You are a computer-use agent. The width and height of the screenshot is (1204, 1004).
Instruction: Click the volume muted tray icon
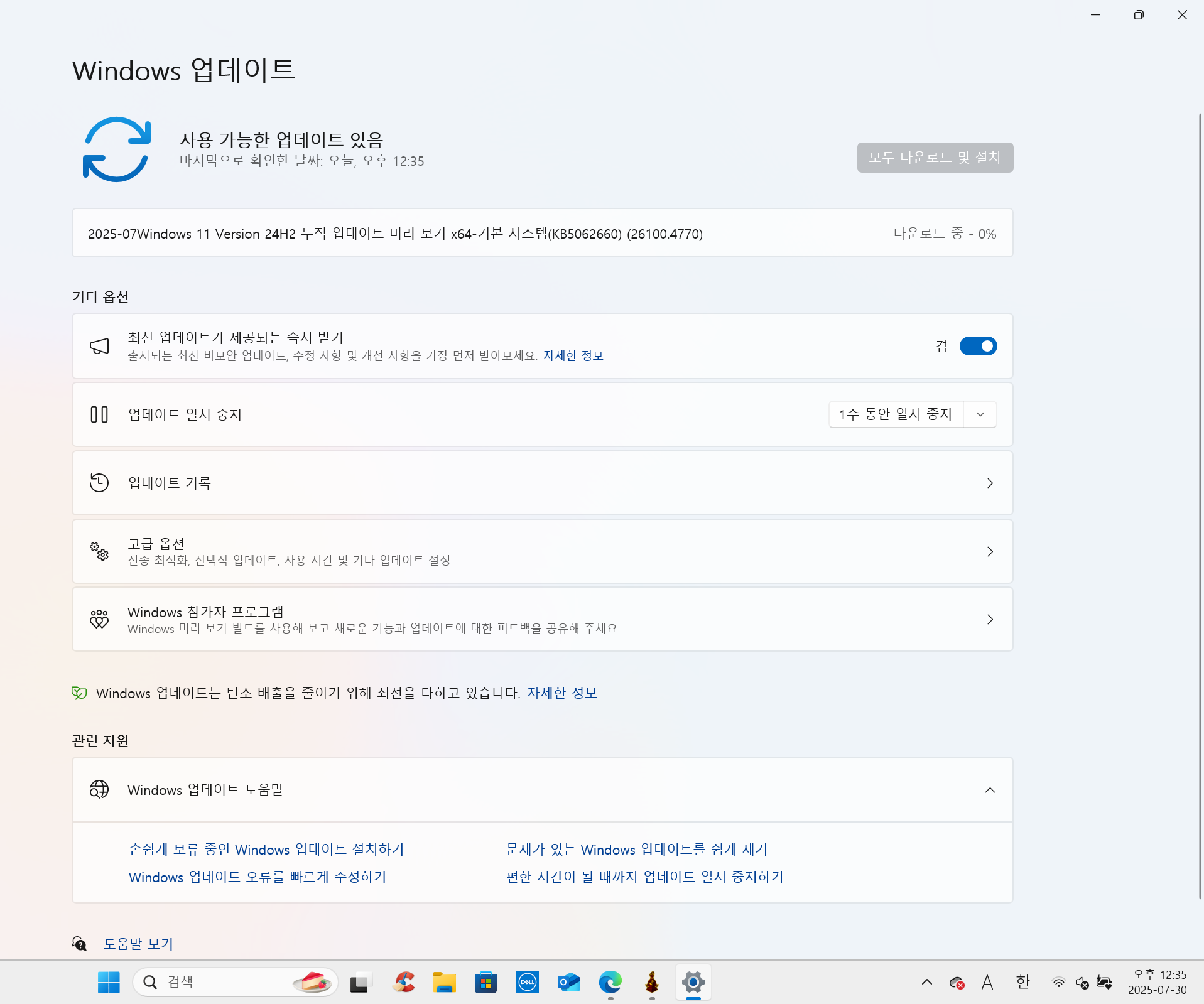click(1082, 983)
